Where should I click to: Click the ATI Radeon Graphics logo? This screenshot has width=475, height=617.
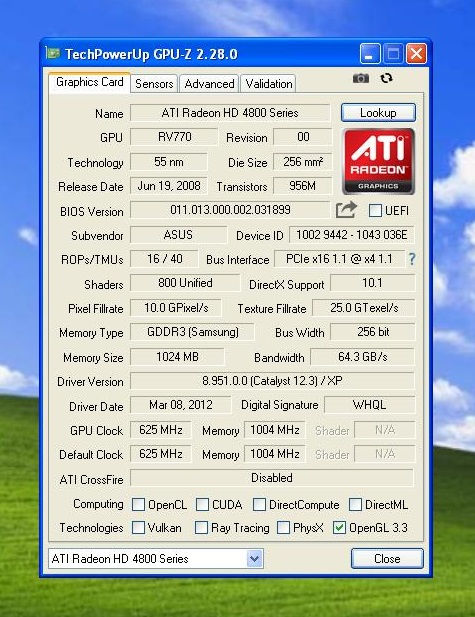[x=378, y=161]
